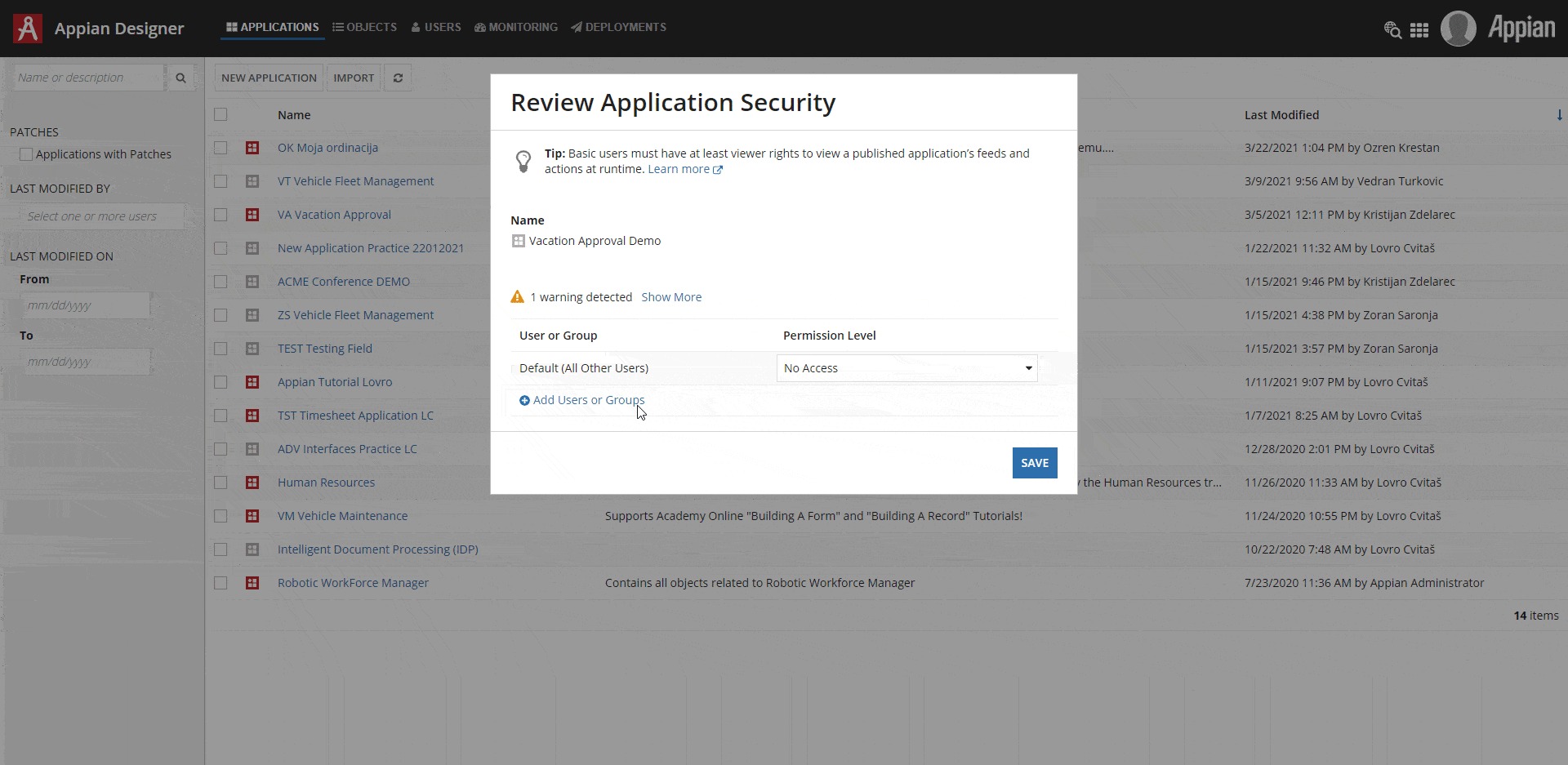Click the icon beside ZS Vehicle Fleet Management

point(252,315)
